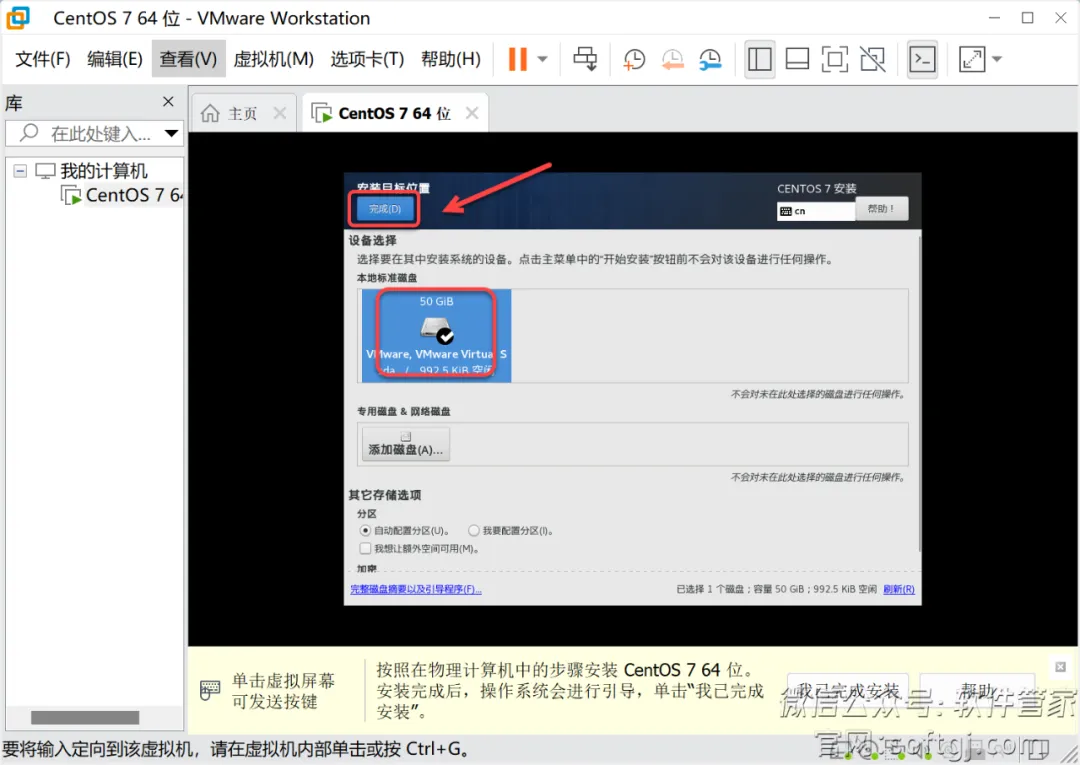
Task: Close the 主页 tab
Action: click(x=279, y=114)
